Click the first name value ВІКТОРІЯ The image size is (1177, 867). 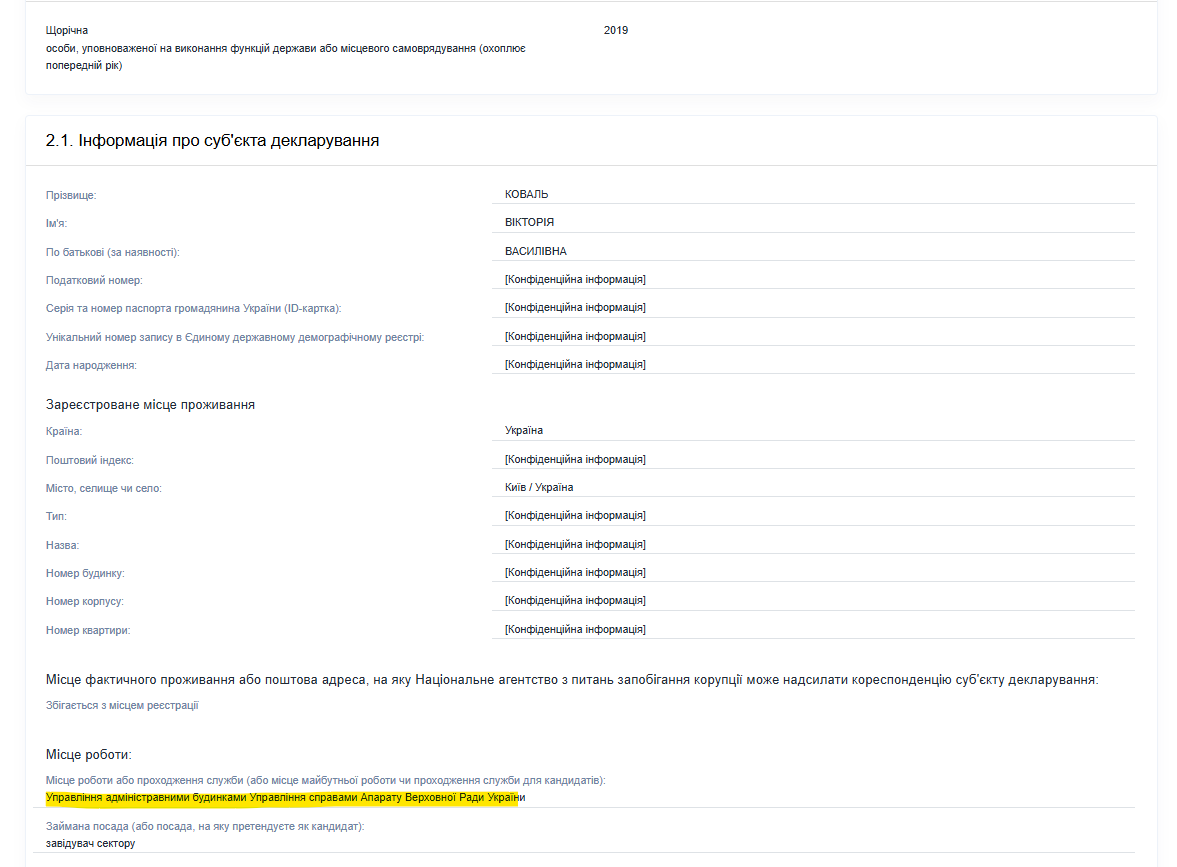tap(529, 222)
